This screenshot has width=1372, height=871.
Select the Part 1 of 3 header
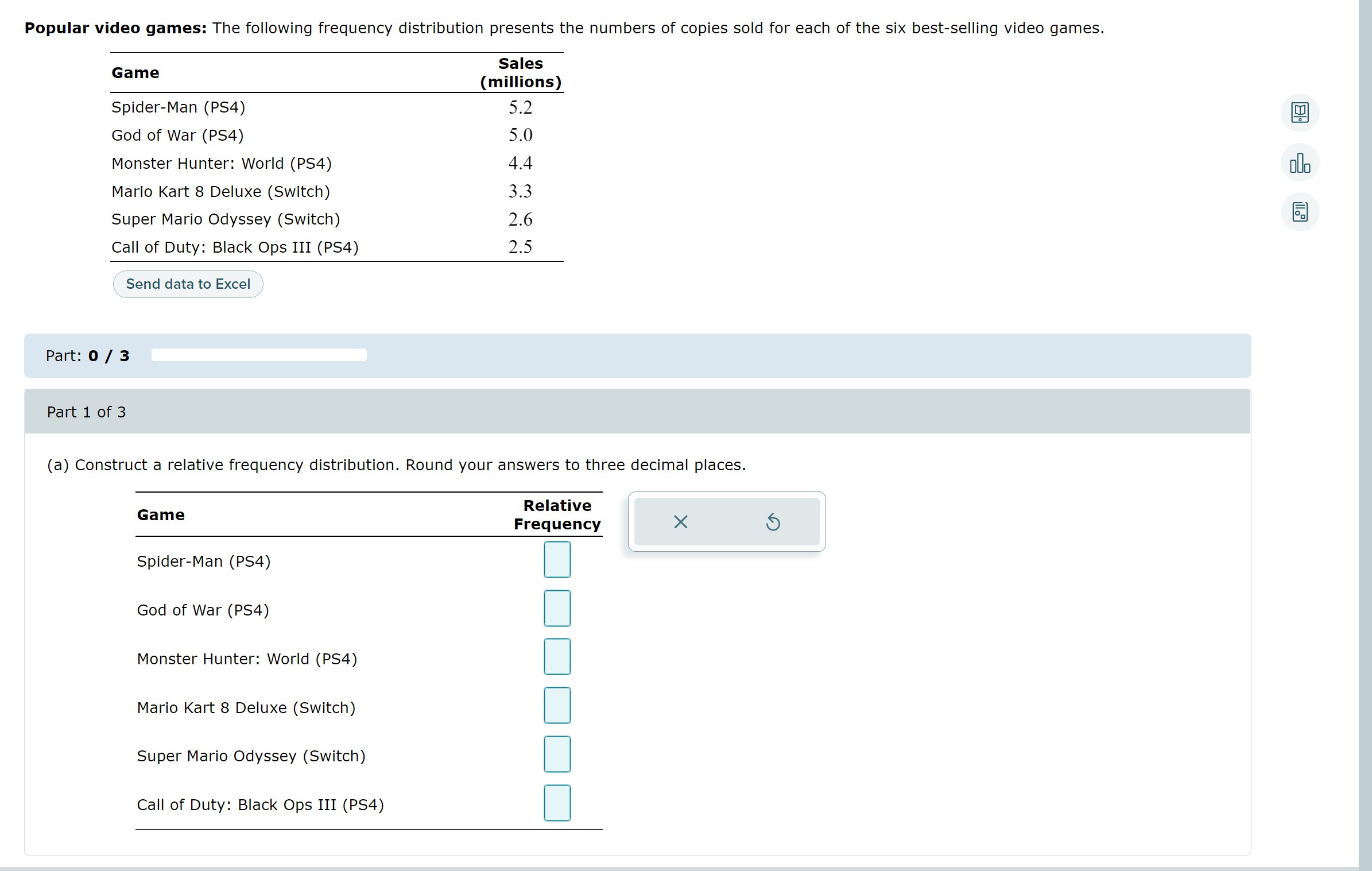tap(86, 412)
